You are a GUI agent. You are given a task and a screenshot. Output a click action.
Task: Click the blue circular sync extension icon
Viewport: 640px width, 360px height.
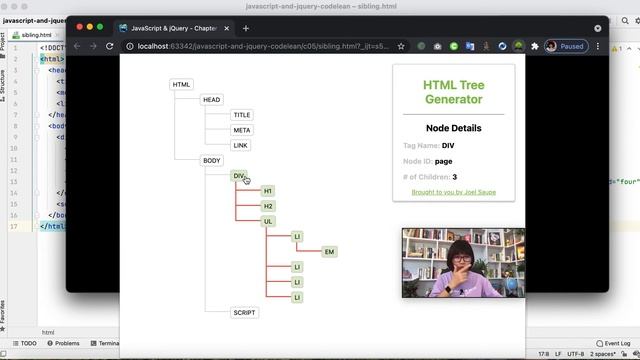pyautogui.click(x=502, y=46)
